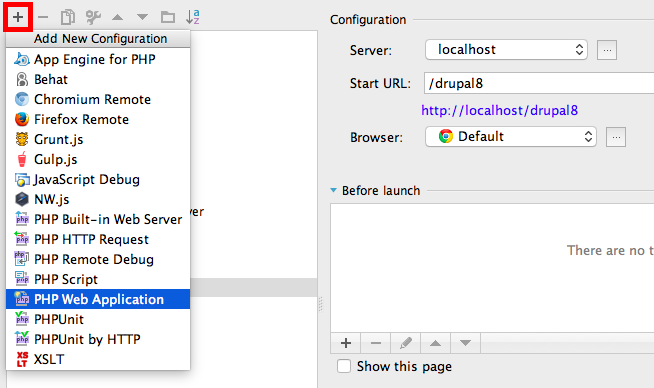Open the Server dropdown showing localhost
Screen dimensions: 654x388
tap(506, 50)
